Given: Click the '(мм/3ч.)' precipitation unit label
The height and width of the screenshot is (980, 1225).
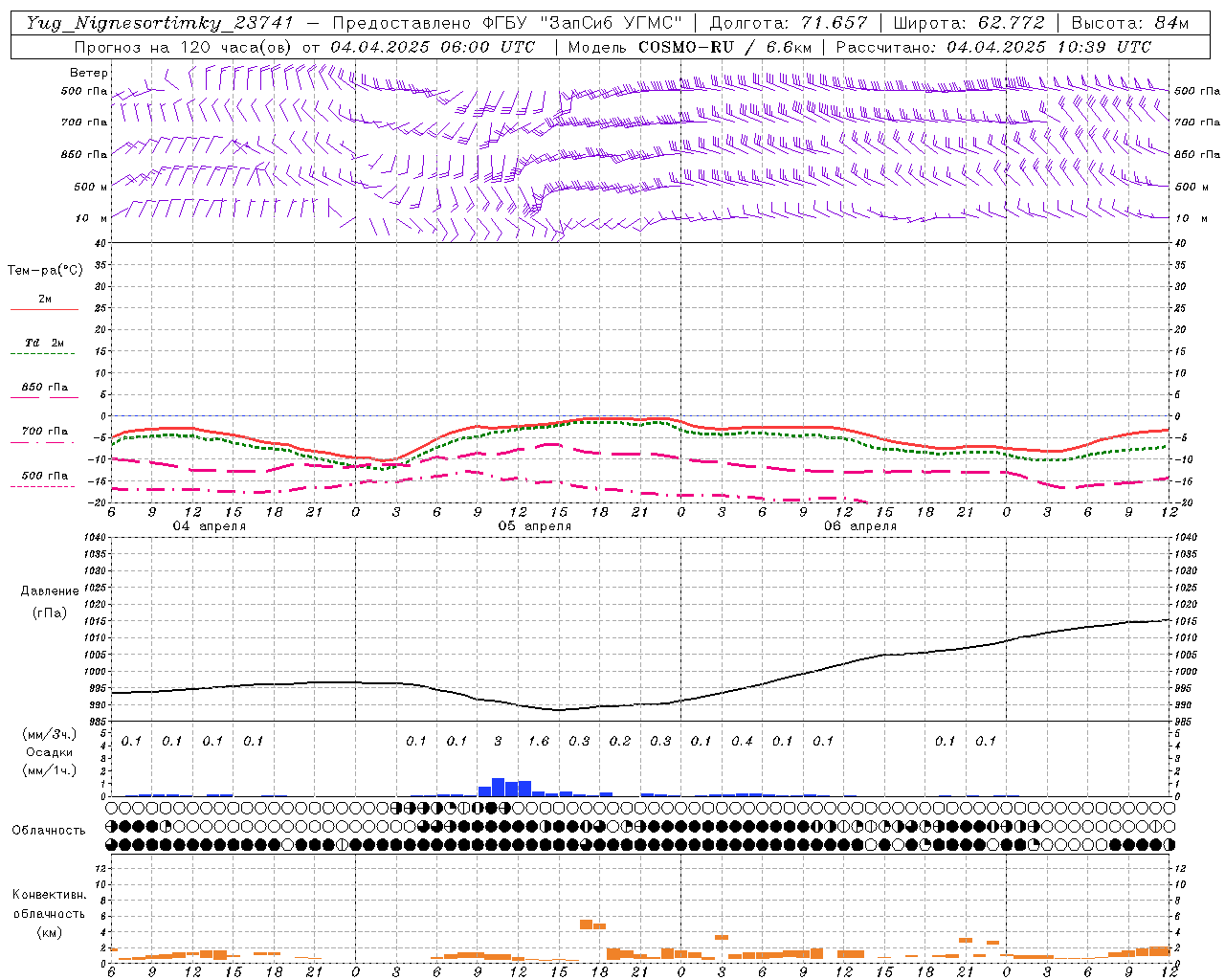Looking at the screenshot, I should point(50,734).
